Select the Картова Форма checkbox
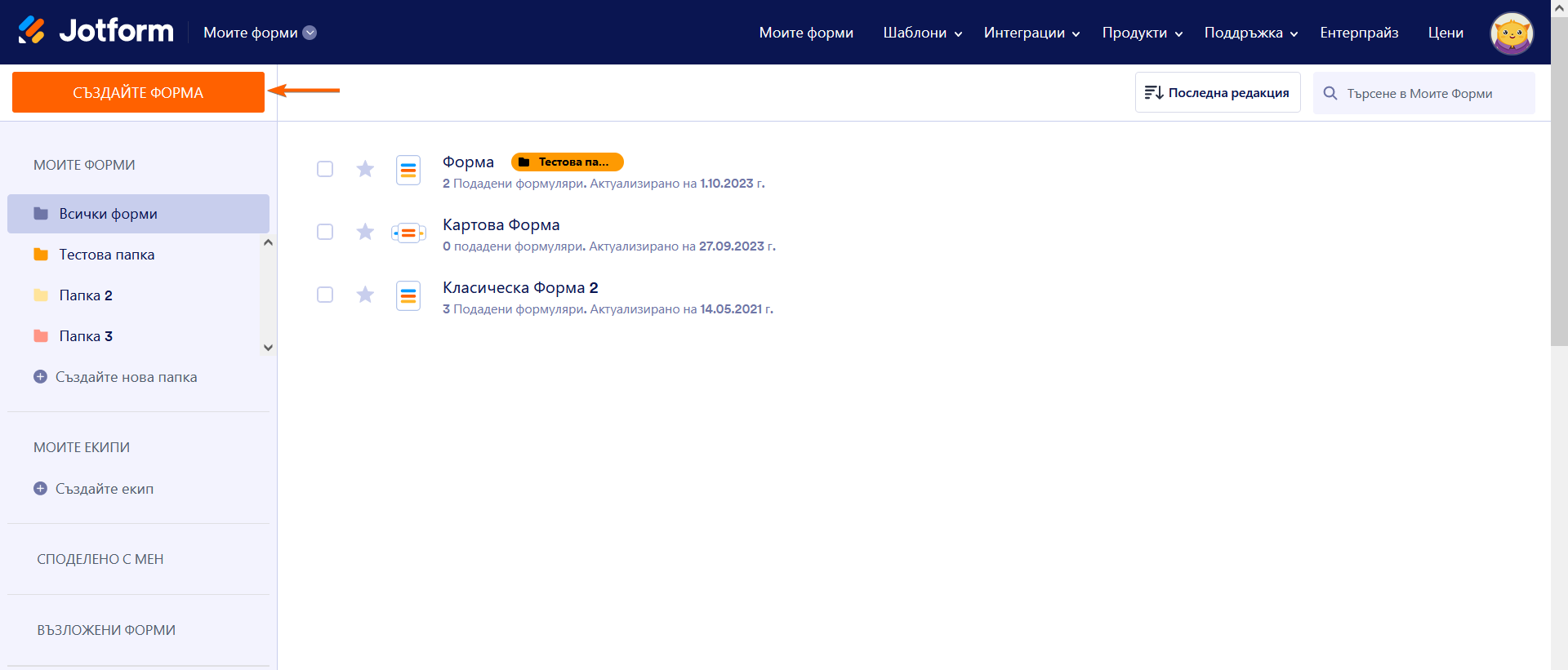The image size is (1568, 670). tap(325, 232)
